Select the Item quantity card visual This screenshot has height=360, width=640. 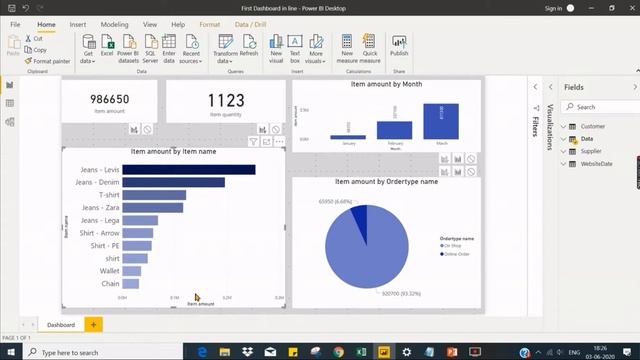[x=226, y=101]
